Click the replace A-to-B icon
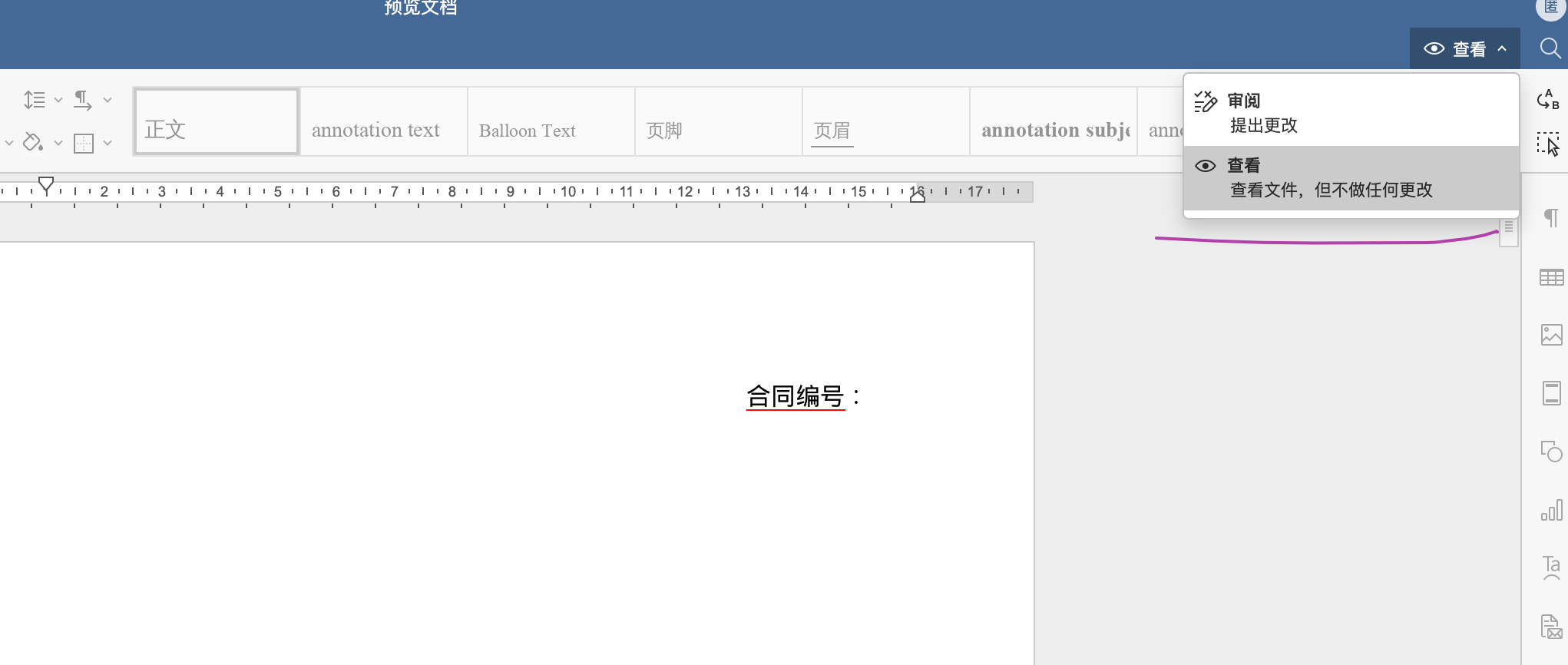The width and height of the screenshot is (1568, 665). pyautogui.click(x=1547, y=100)
